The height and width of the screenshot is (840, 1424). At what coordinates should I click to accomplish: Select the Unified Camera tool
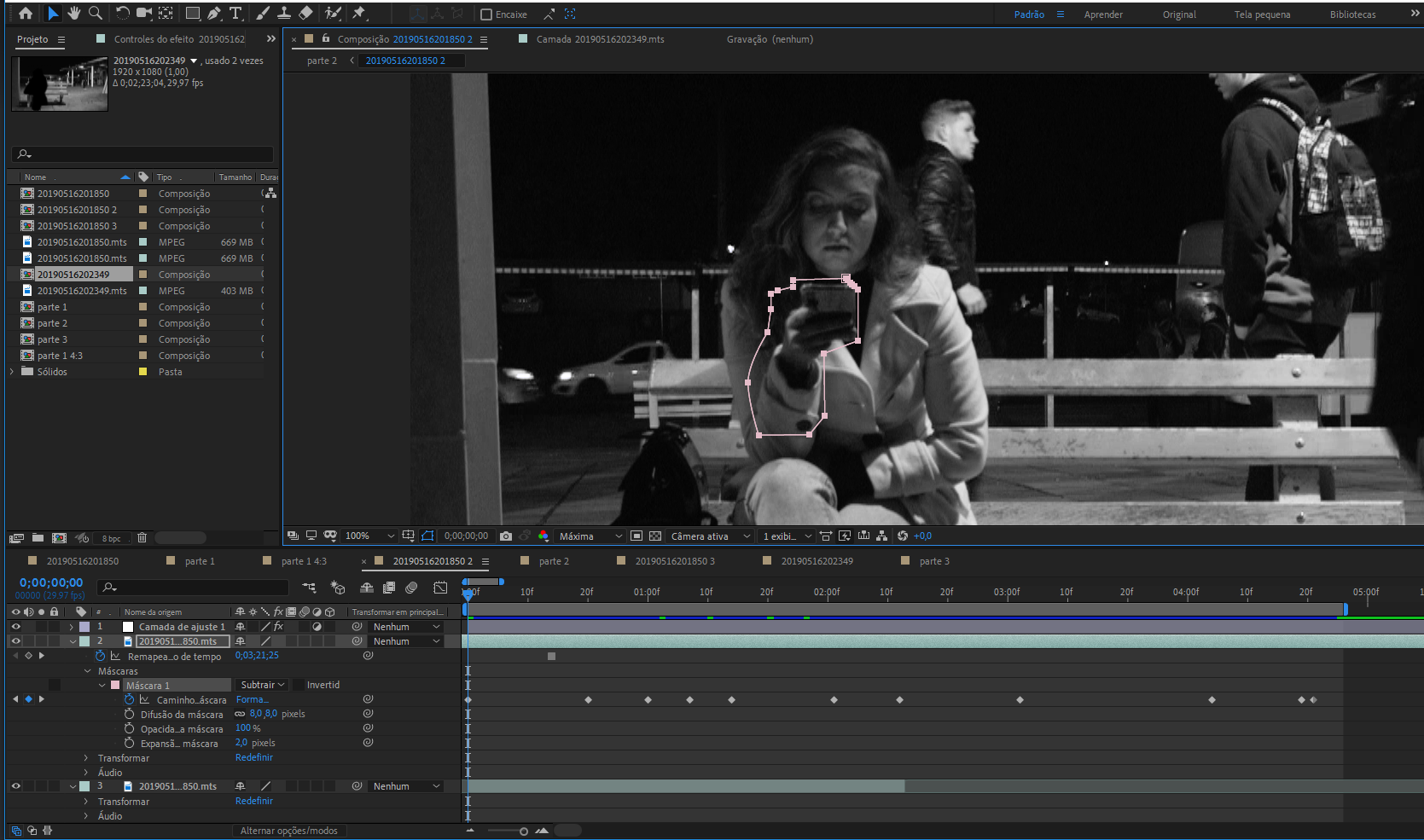[x=144, y=14]
